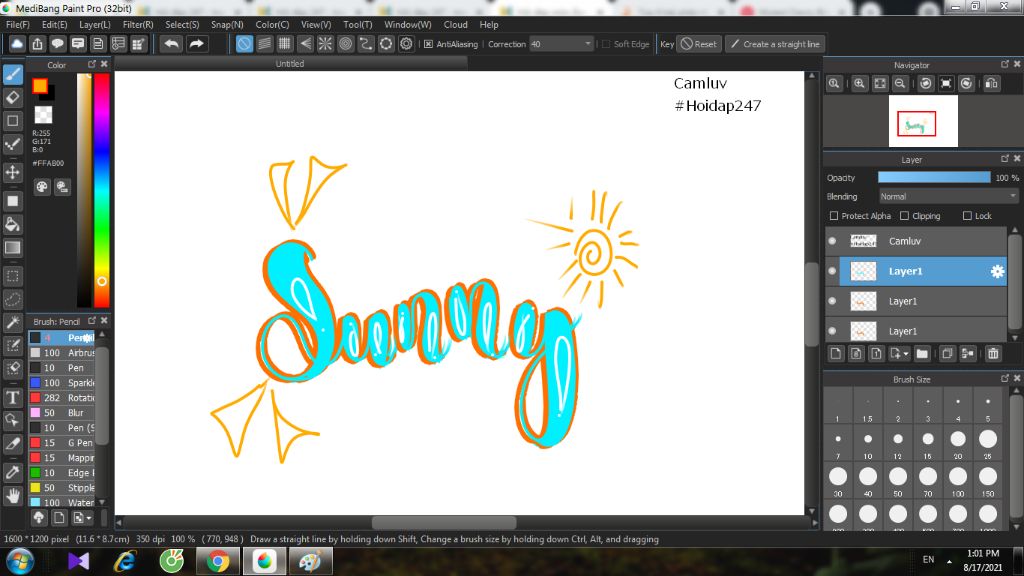Select the Brush tool in left toolbar
This screenshot has height=576, width=1024.
pos(12,74)
